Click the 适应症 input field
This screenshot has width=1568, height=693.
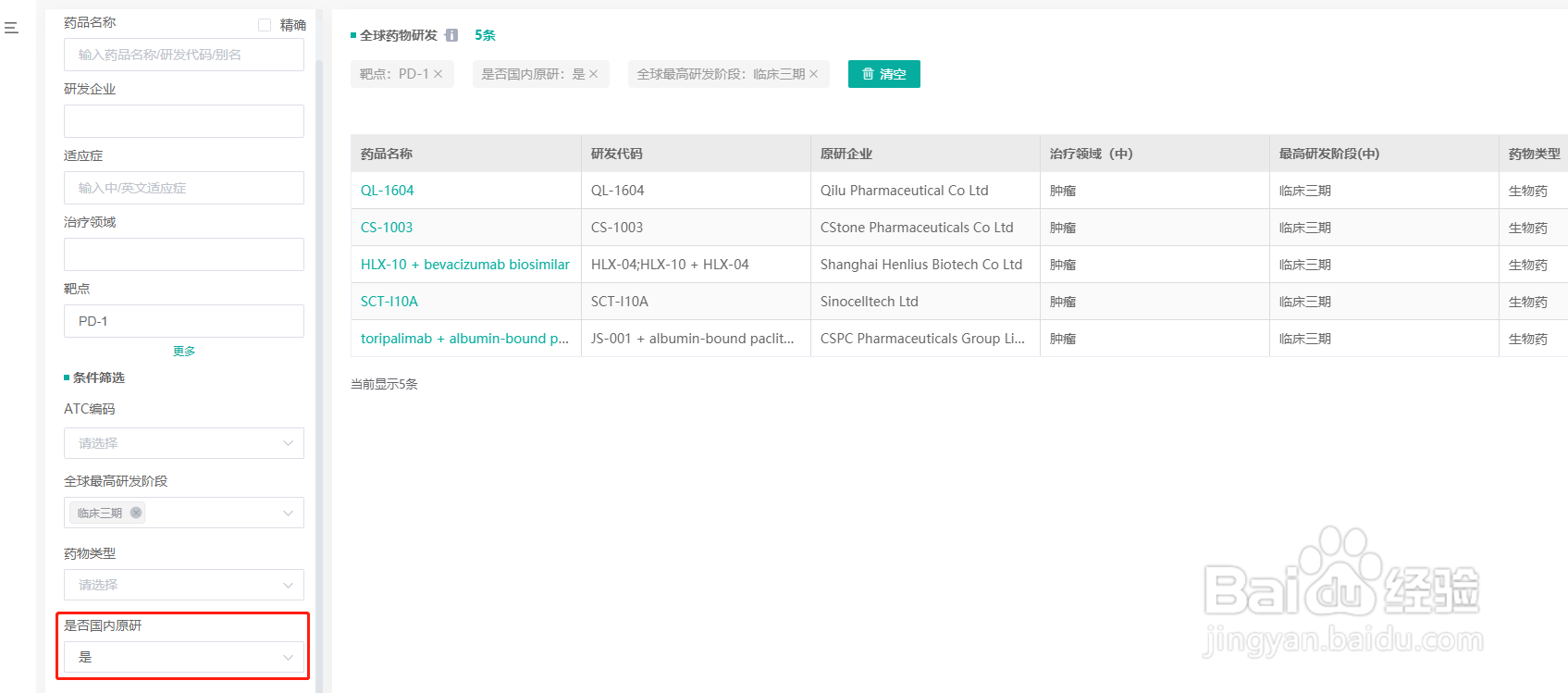tap(184, 188)
